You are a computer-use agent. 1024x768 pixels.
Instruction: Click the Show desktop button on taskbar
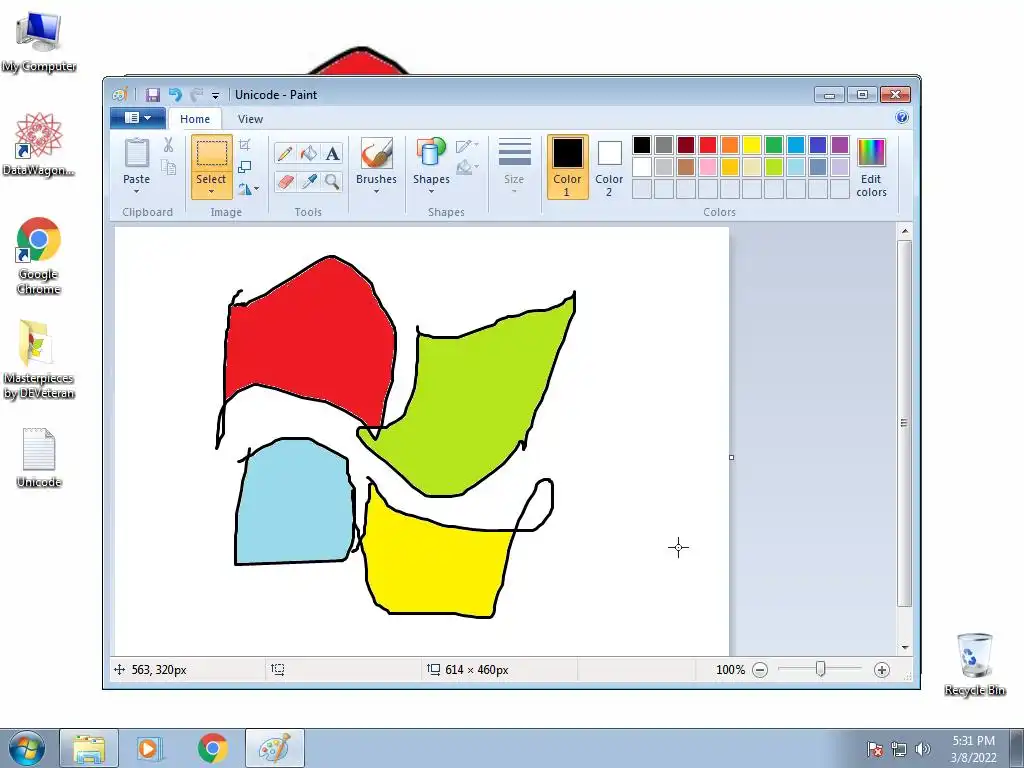coord(1017,748)
